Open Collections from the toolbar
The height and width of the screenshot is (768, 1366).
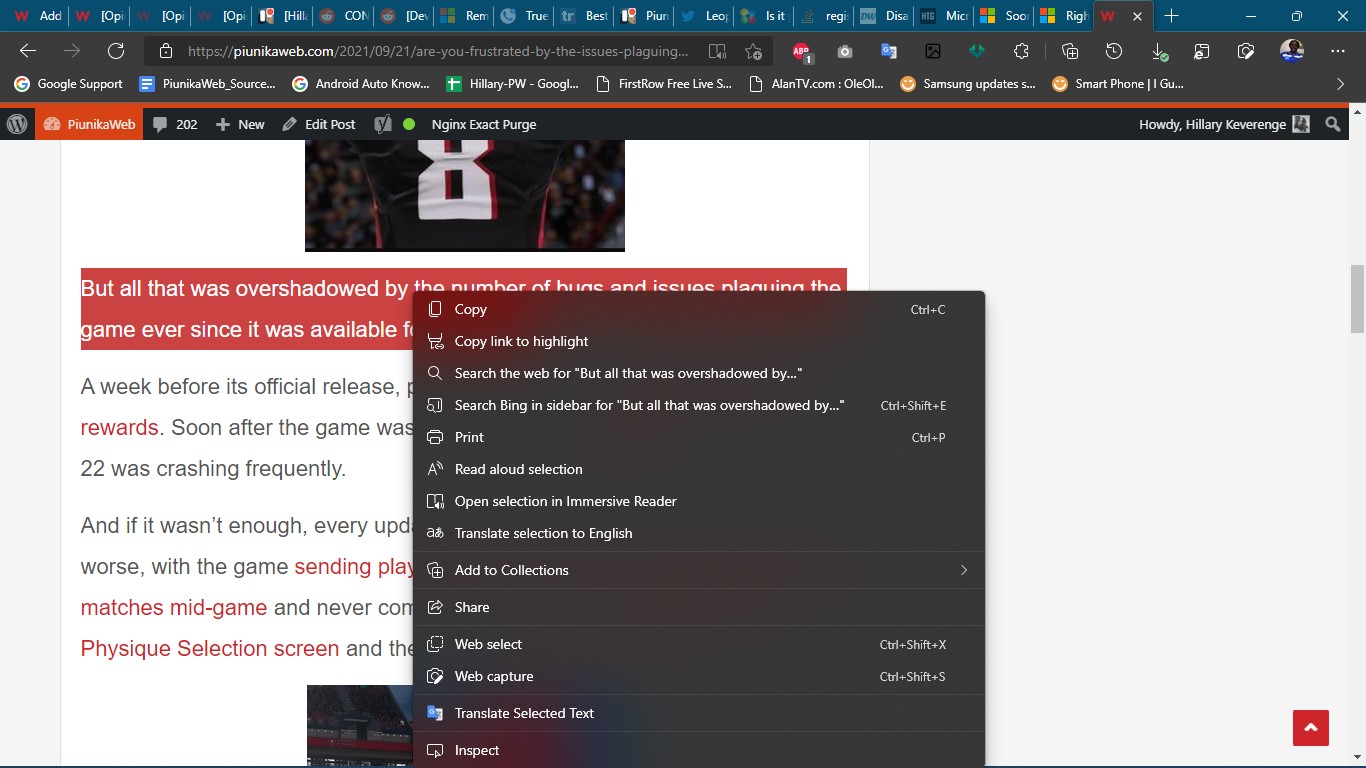click(x=1070, y=51)
